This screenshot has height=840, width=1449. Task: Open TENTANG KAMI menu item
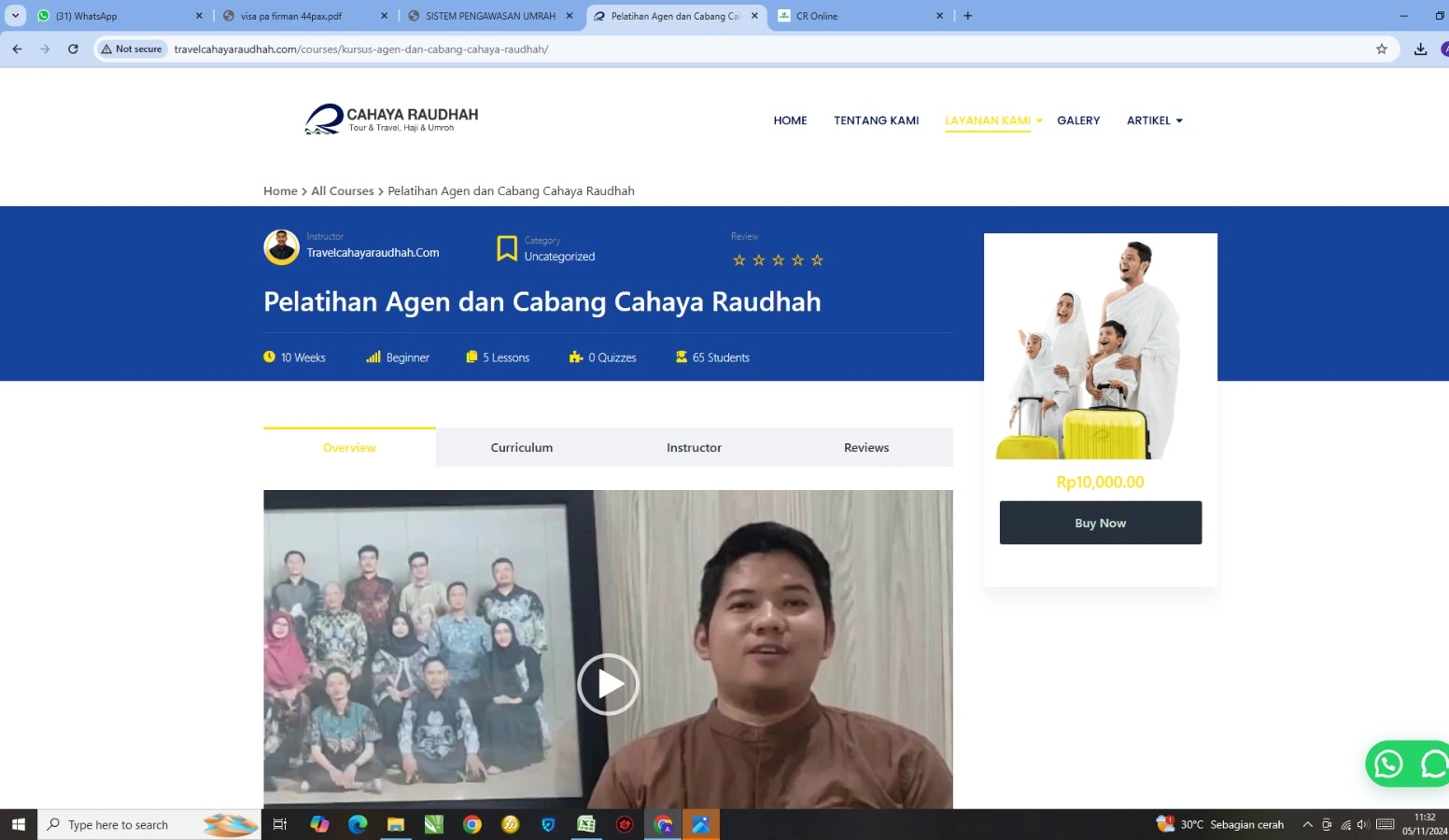876,120
